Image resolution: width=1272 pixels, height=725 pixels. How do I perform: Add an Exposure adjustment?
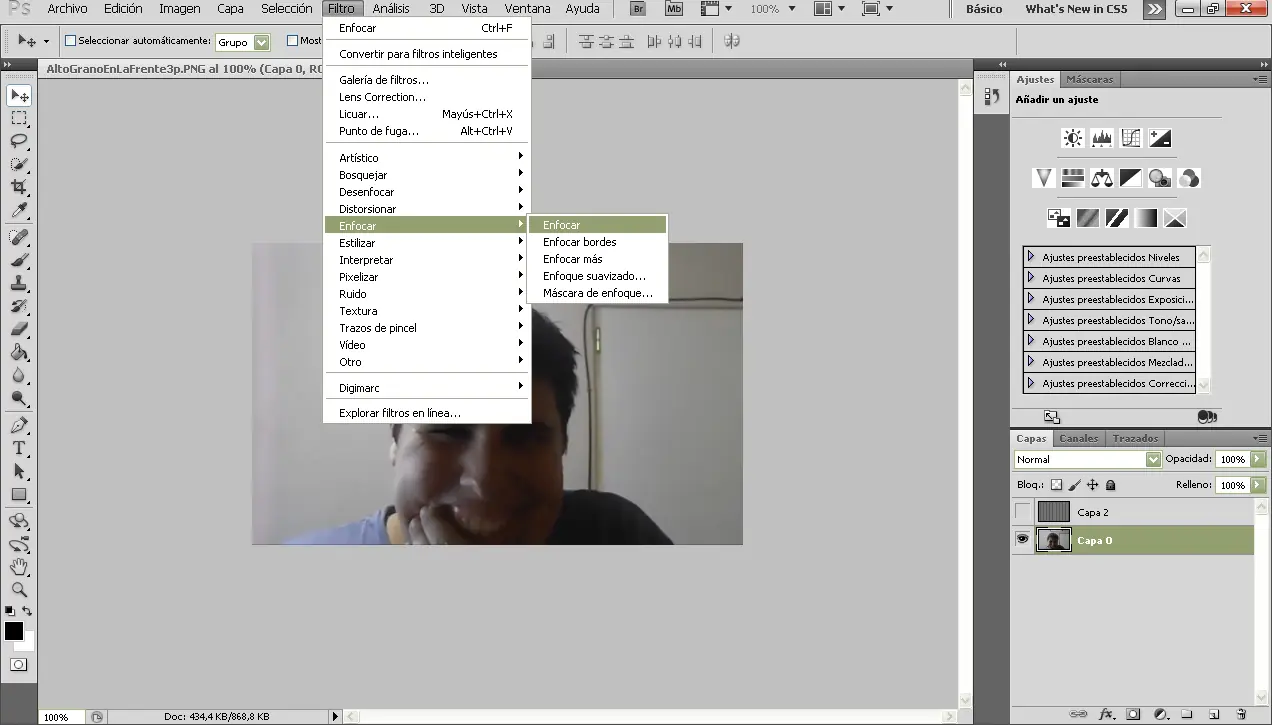tap(1160, 138)
